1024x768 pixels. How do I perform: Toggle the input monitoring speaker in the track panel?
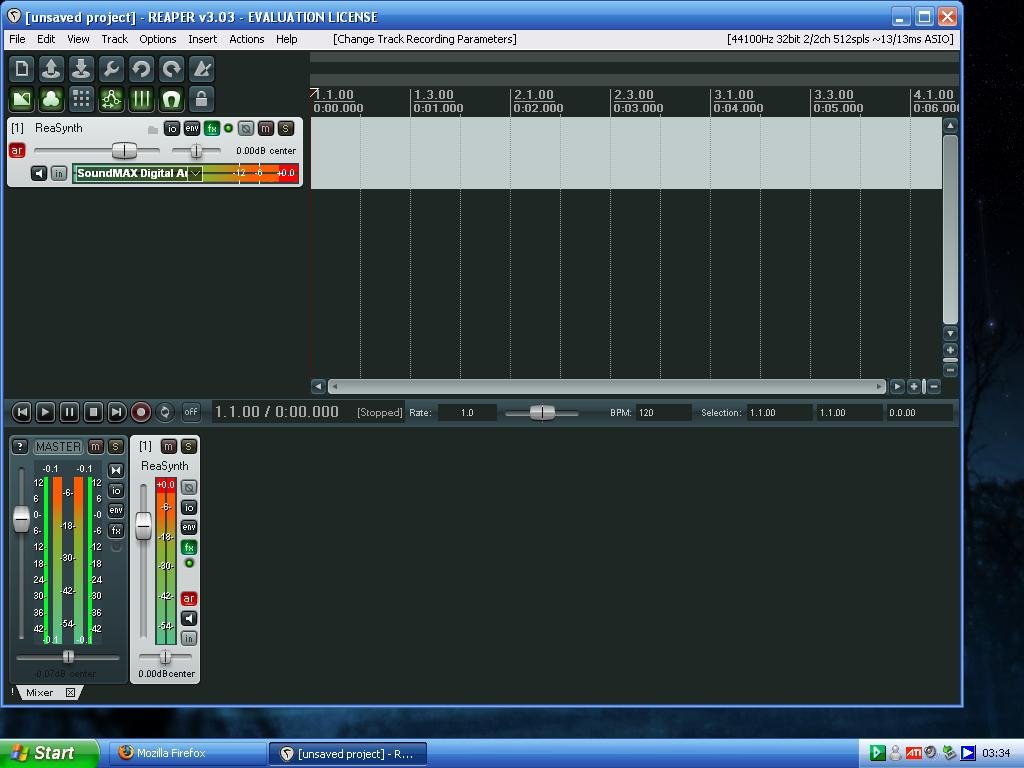pyautogui.click(x=39, y=173)
